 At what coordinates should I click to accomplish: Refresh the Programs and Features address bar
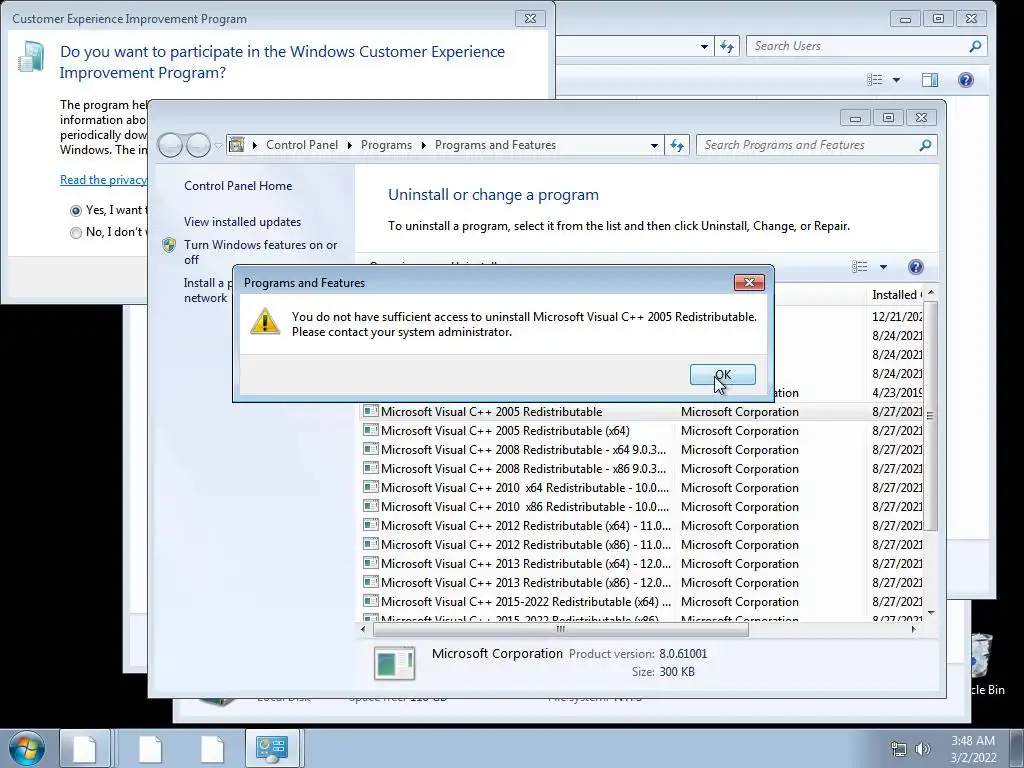click(677, 146)
